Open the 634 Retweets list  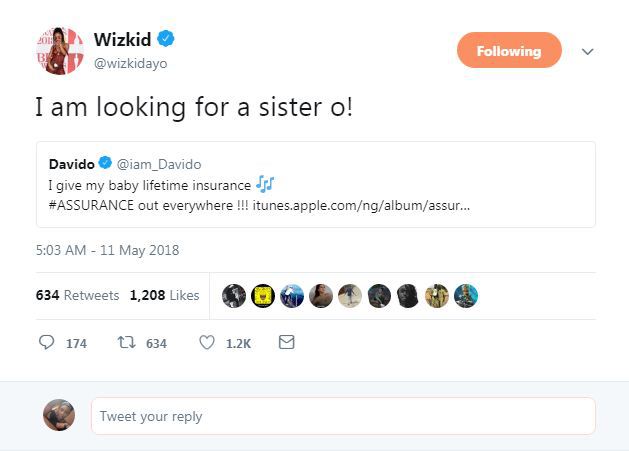(77, 295)
